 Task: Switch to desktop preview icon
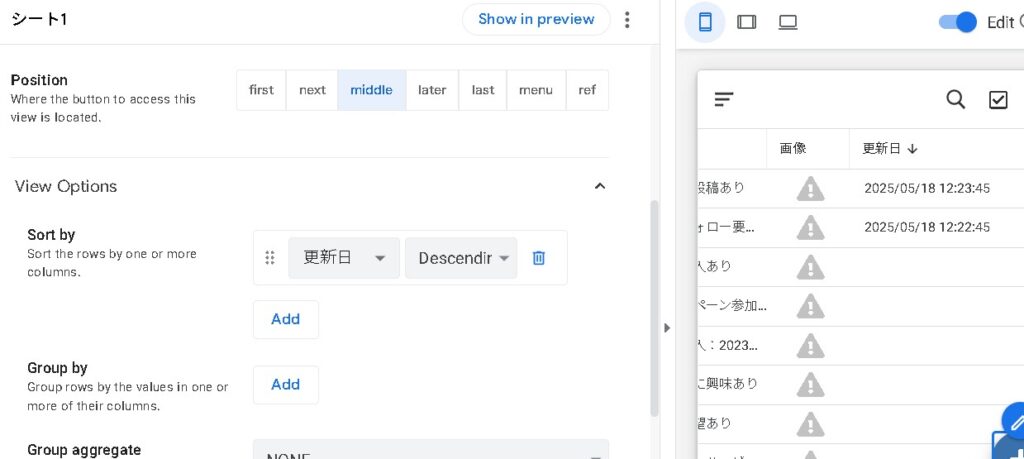point(788,22)
